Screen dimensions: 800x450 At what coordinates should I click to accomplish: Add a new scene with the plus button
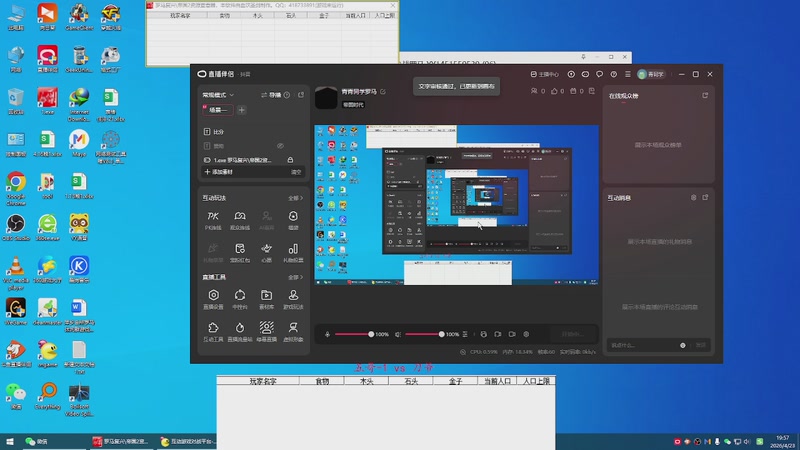coord(242,110)
